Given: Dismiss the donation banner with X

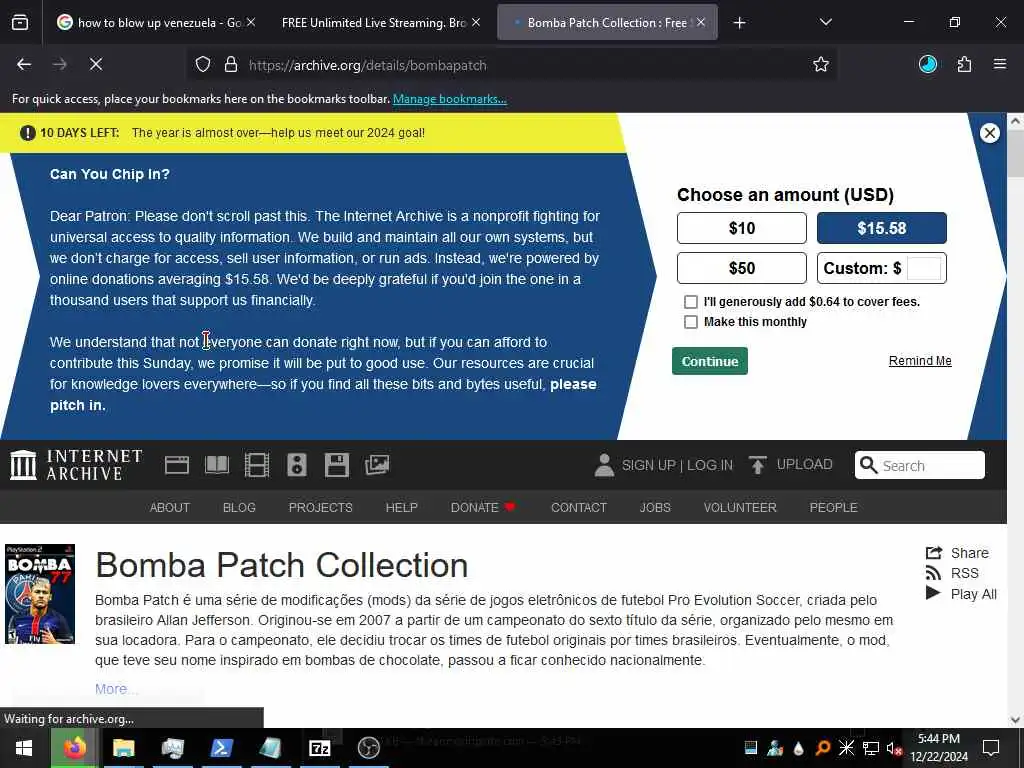Looking at the screenshot, I should coord(990,133).
